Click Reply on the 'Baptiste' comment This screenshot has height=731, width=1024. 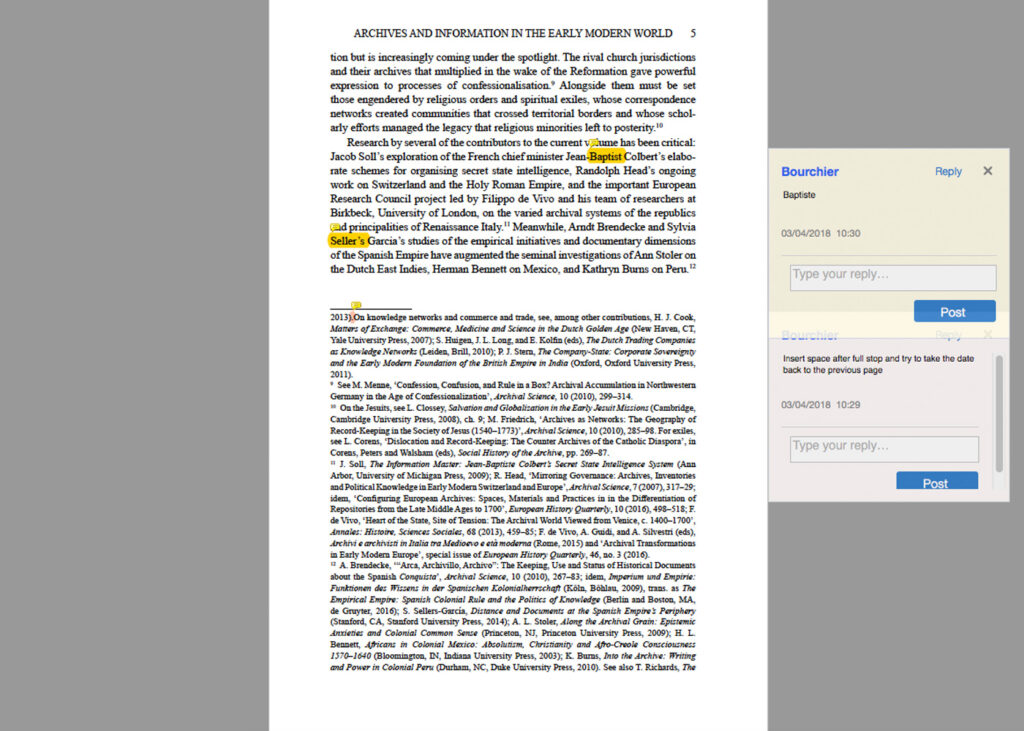[948, 171]
